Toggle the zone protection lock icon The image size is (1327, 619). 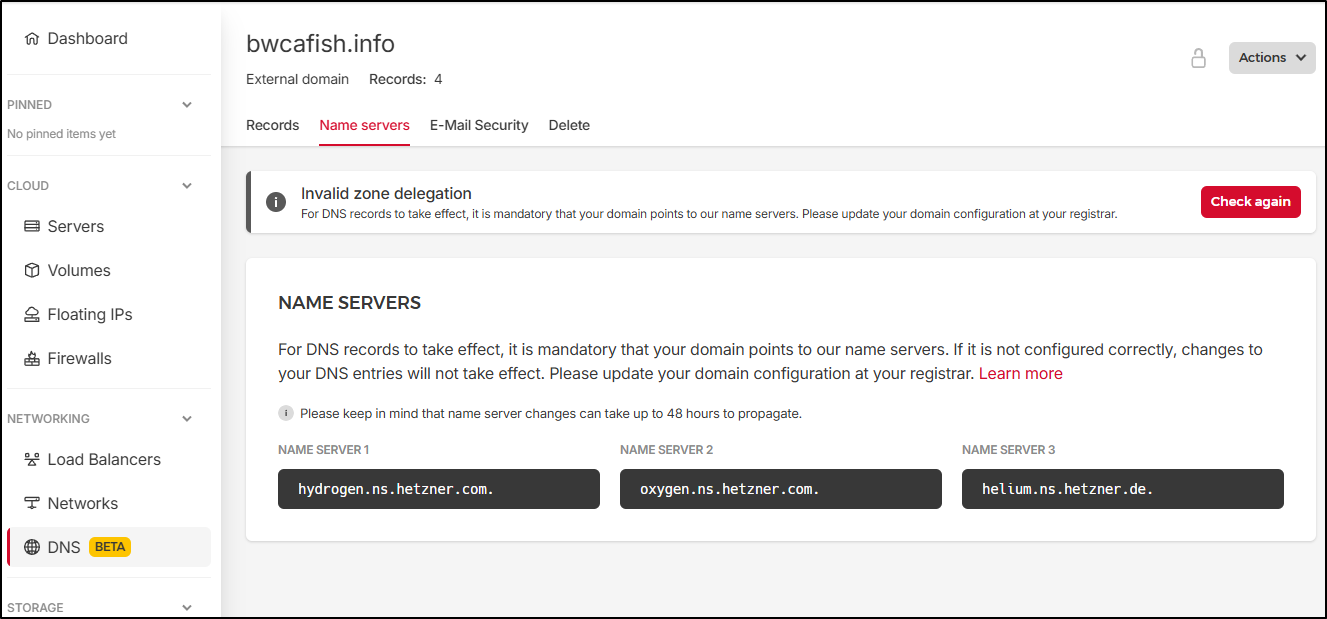[x=1198, y=58]
